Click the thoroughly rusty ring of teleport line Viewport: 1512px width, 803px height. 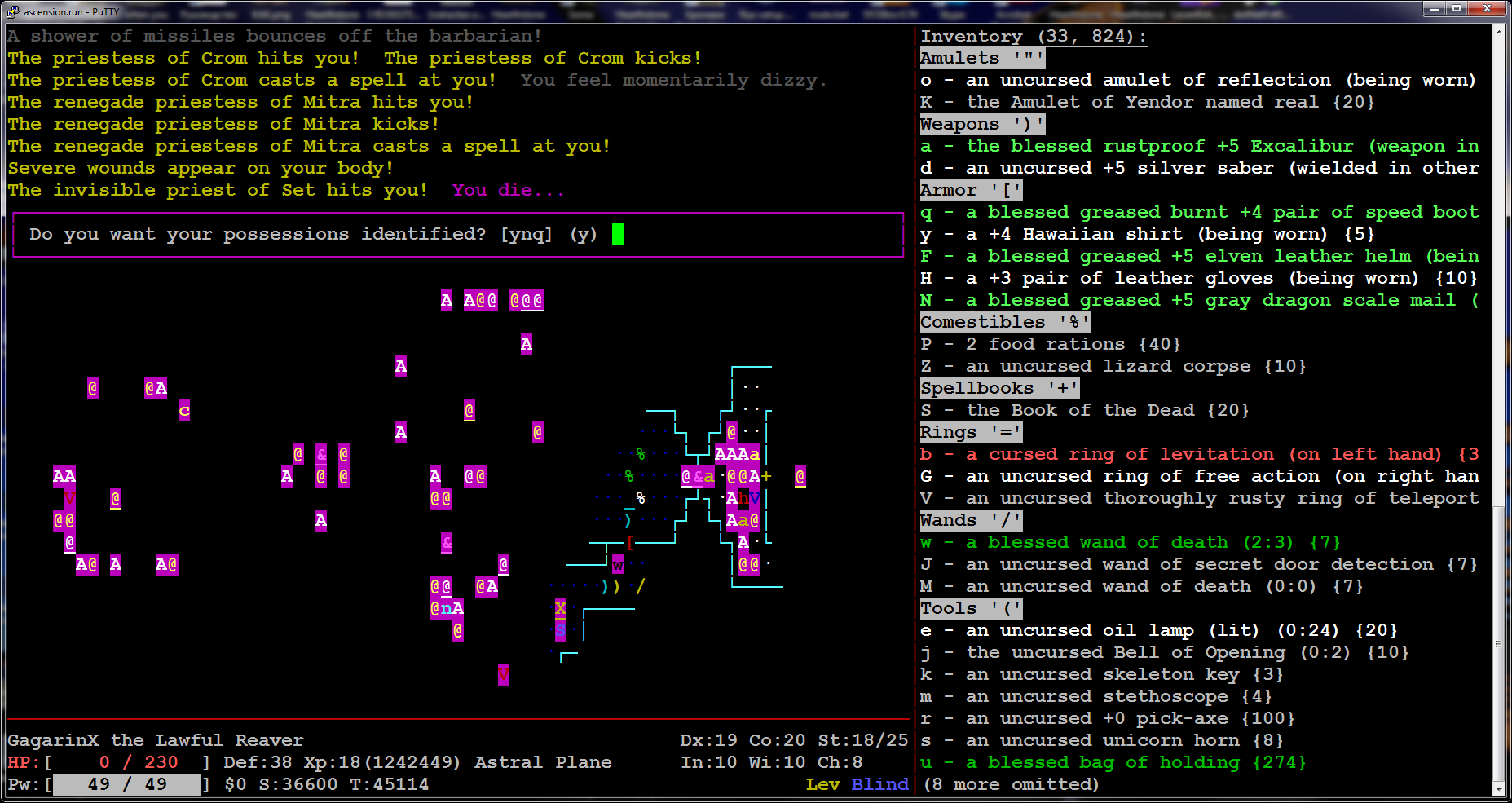pos(1200,498)
